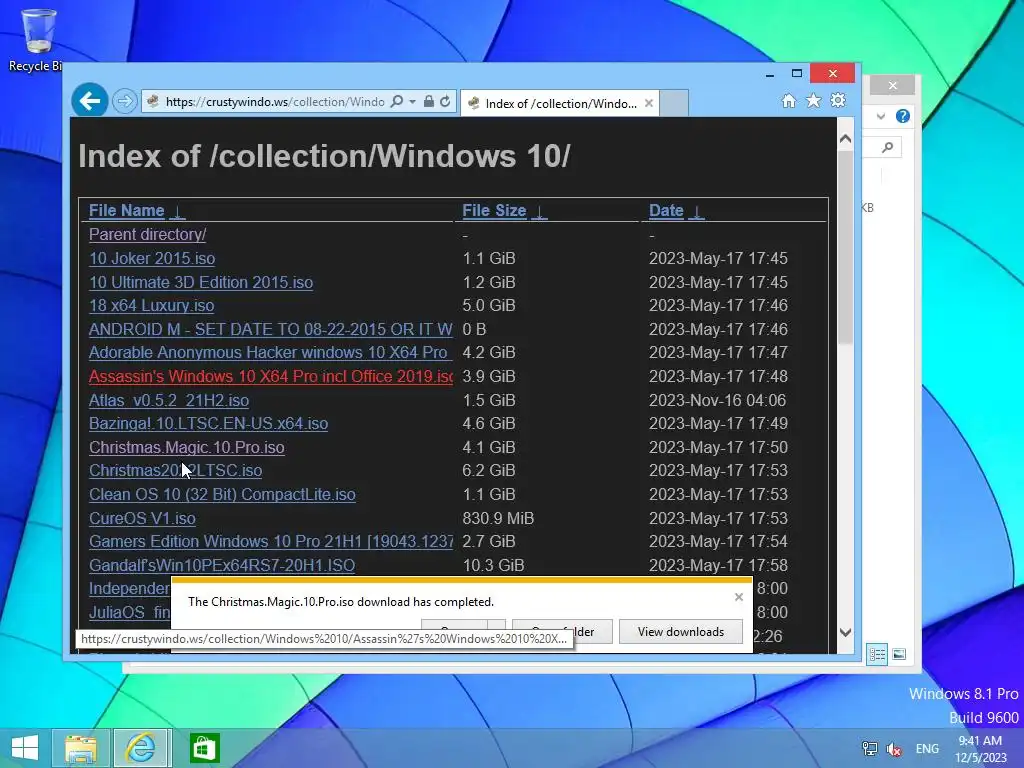
Task: Close the Index of /collection tab
Action: 648,103
